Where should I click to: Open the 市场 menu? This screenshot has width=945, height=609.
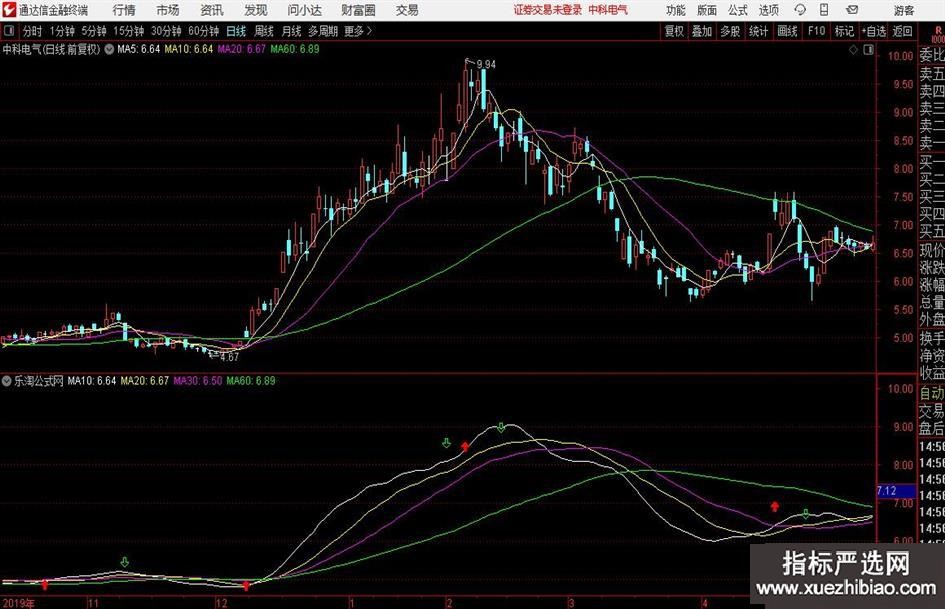[168, 10]
